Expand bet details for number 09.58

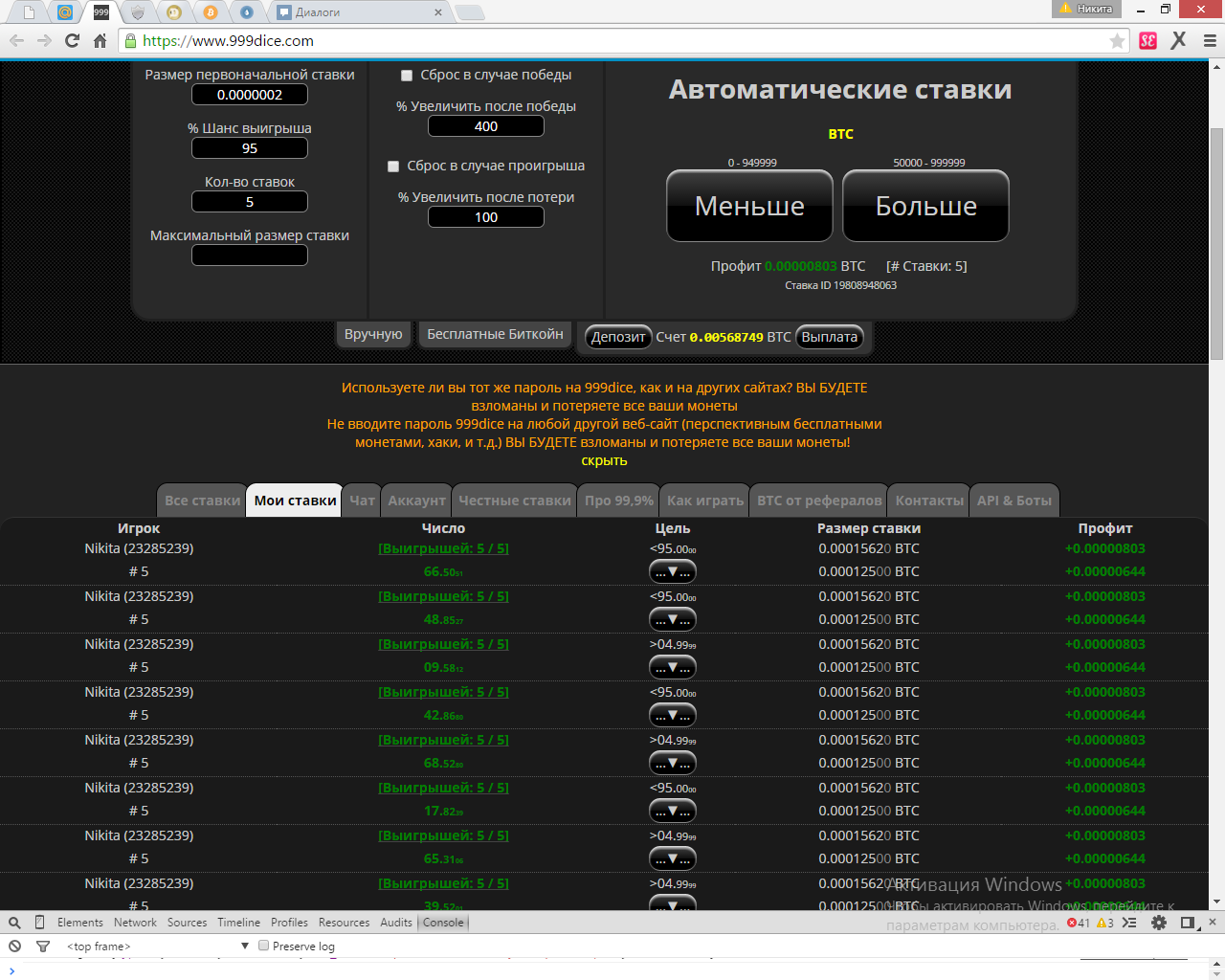coord(673,667)
